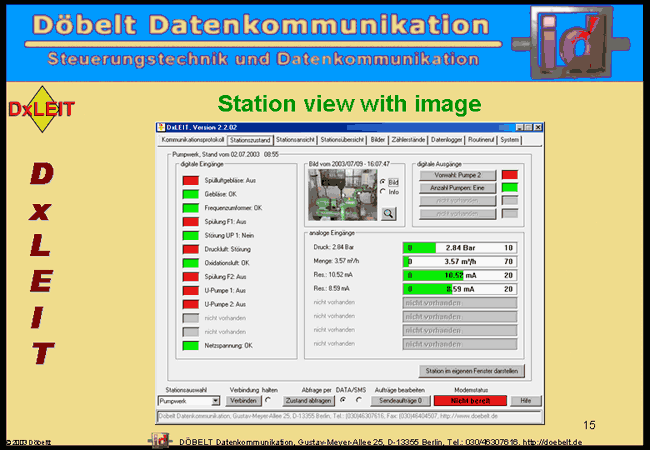Image resolution: width=650 pixels, height=450 pixels.
Task: Toggle the Verbindung halten radio button
Action: (269, 400)
